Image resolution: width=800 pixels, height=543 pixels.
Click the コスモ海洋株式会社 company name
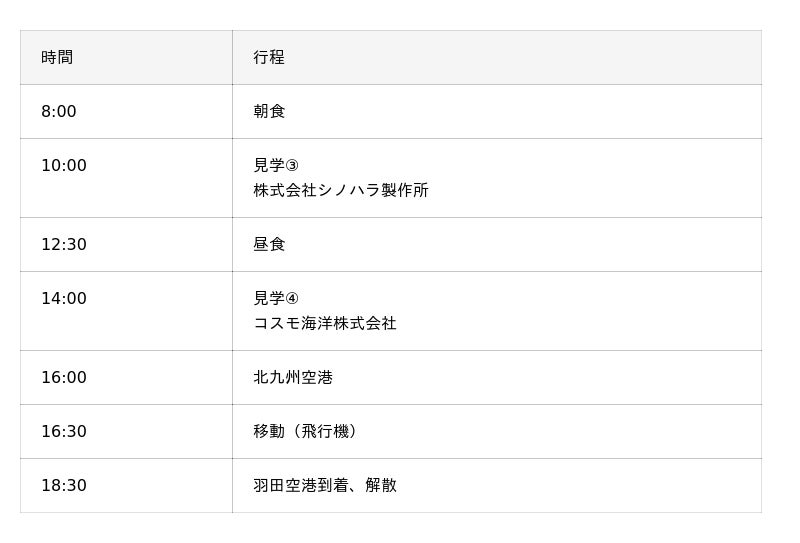point(325,324)
